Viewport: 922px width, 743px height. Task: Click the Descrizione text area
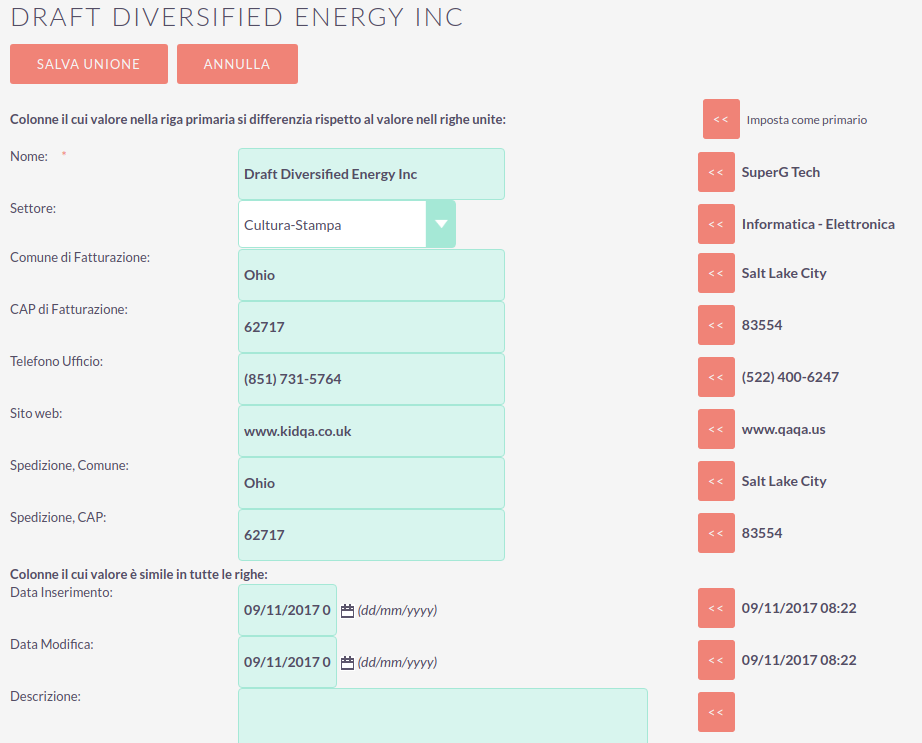pos(443,716)
